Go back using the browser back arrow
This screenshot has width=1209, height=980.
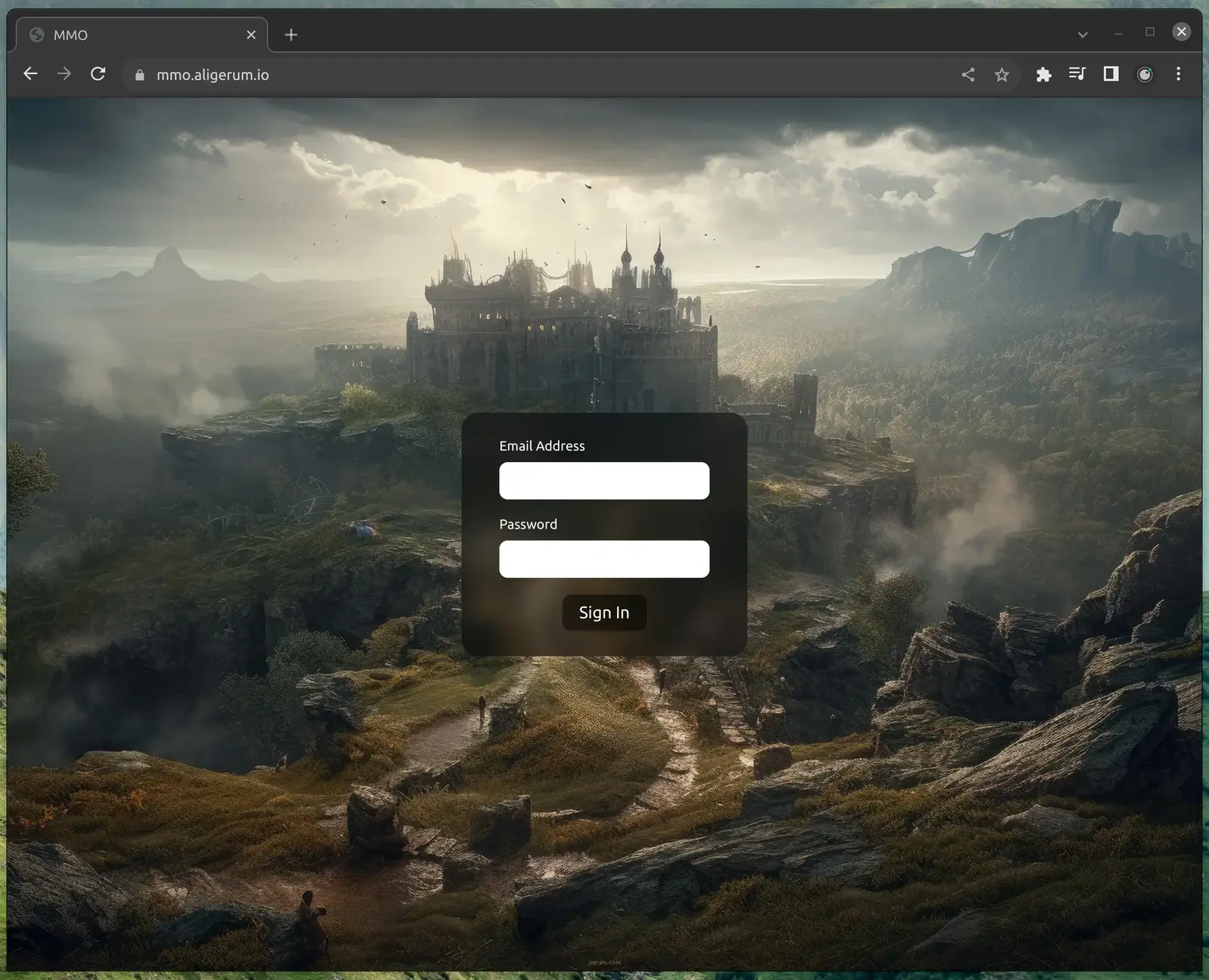(x=30, y=74)
